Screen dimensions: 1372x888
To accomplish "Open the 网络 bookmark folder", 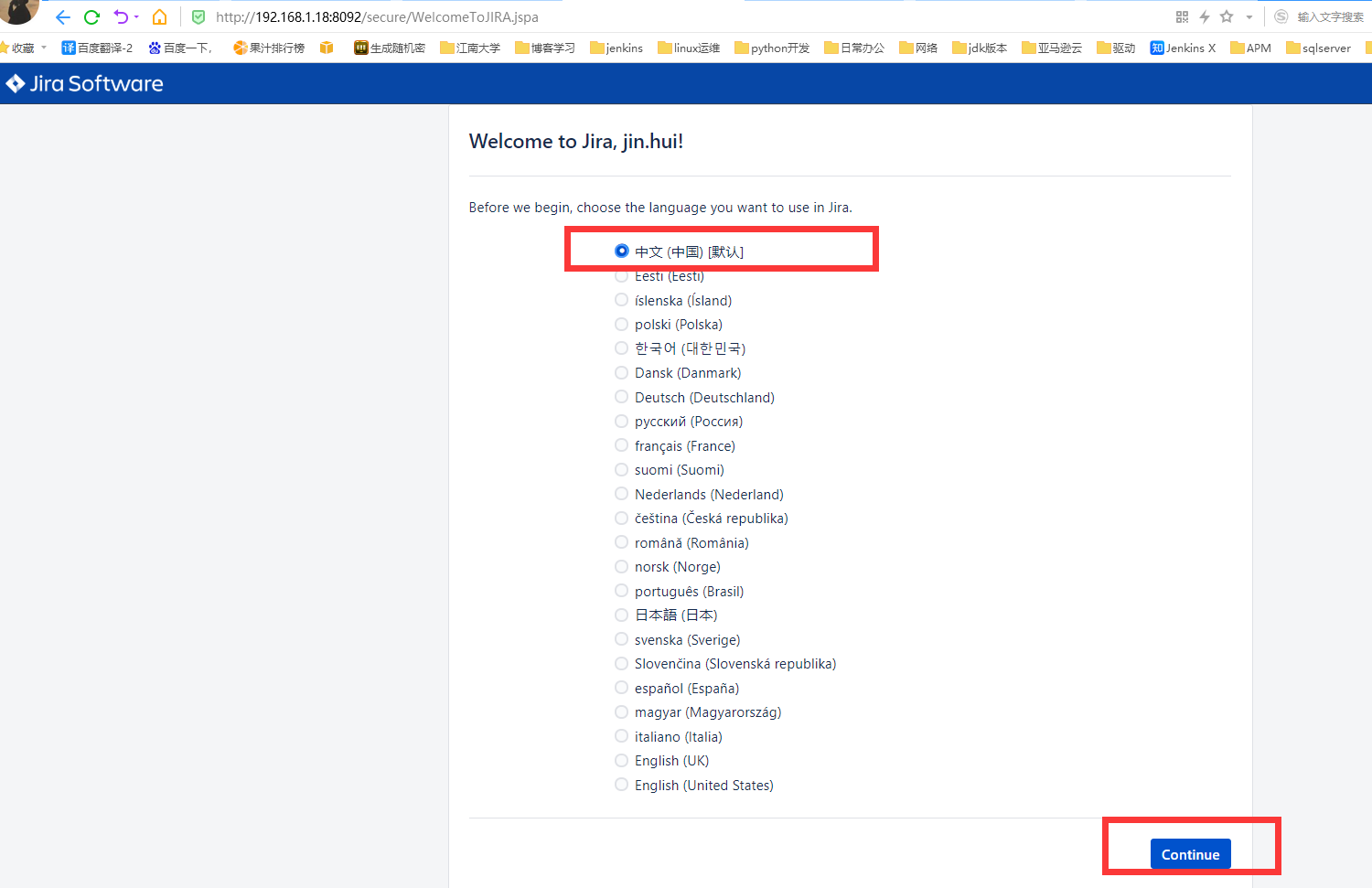I will tap(918, 48).
